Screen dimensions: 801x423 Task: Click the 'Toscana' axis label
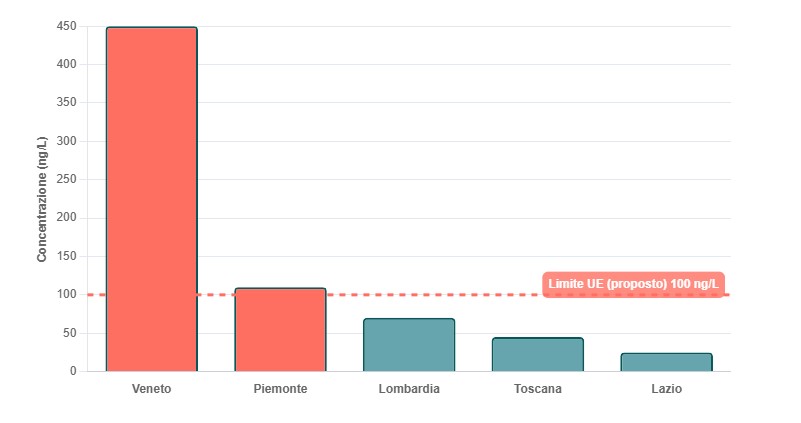tap(537, 388)
